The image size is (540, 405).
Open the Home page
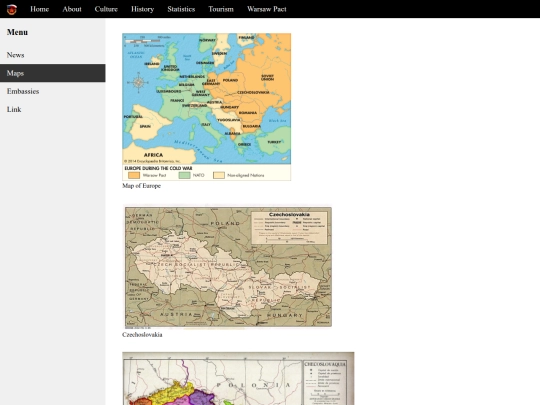tap(40, 9)
